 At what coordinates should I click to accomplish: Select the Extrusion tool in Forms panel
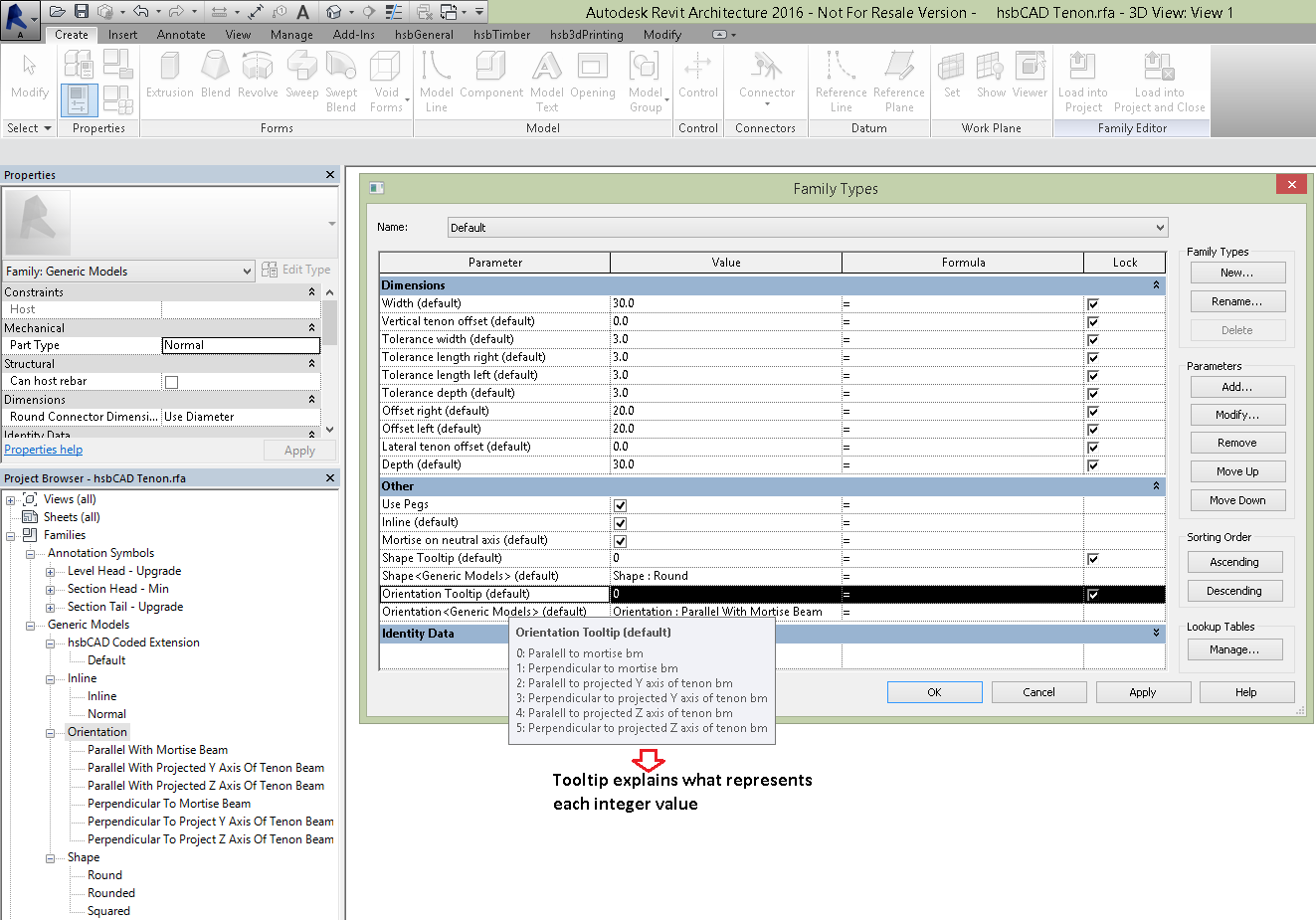(169, 80)
